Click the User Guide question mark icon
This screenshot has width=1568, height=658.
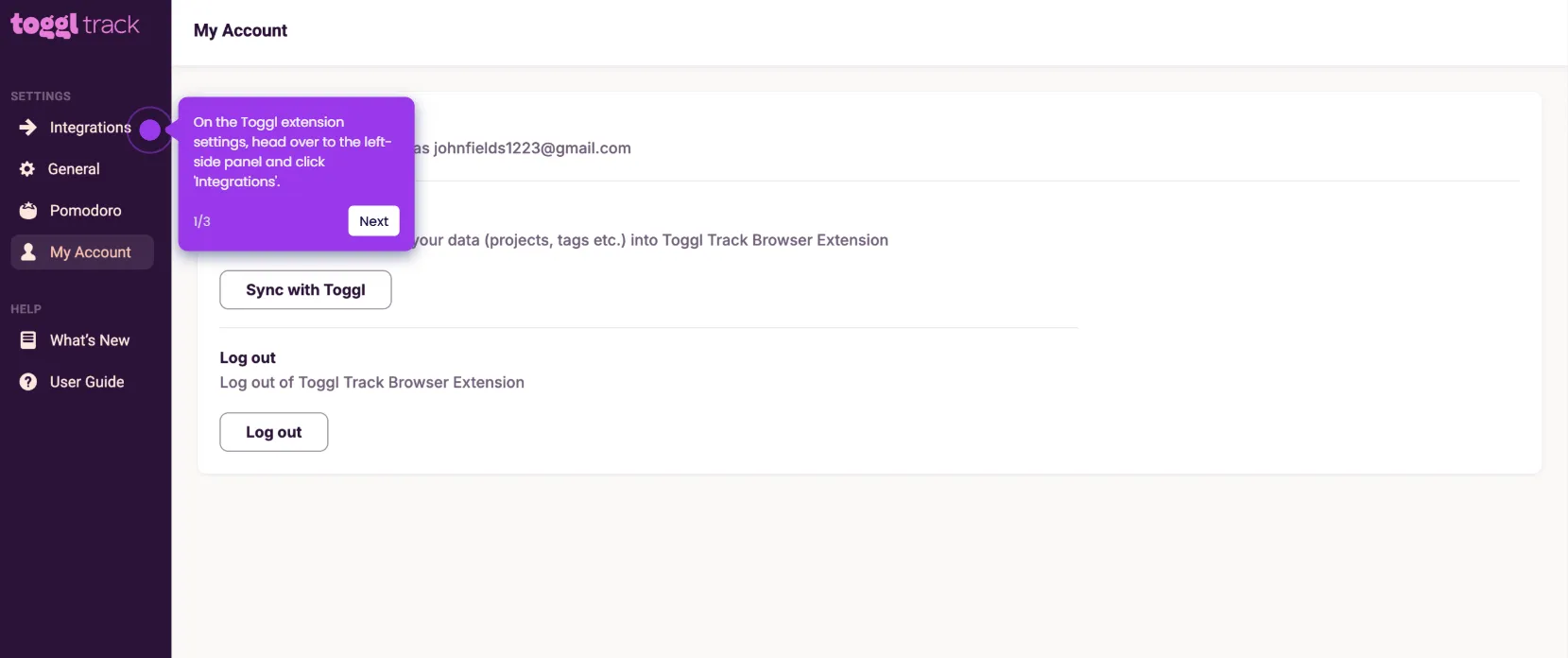(28, 382)
